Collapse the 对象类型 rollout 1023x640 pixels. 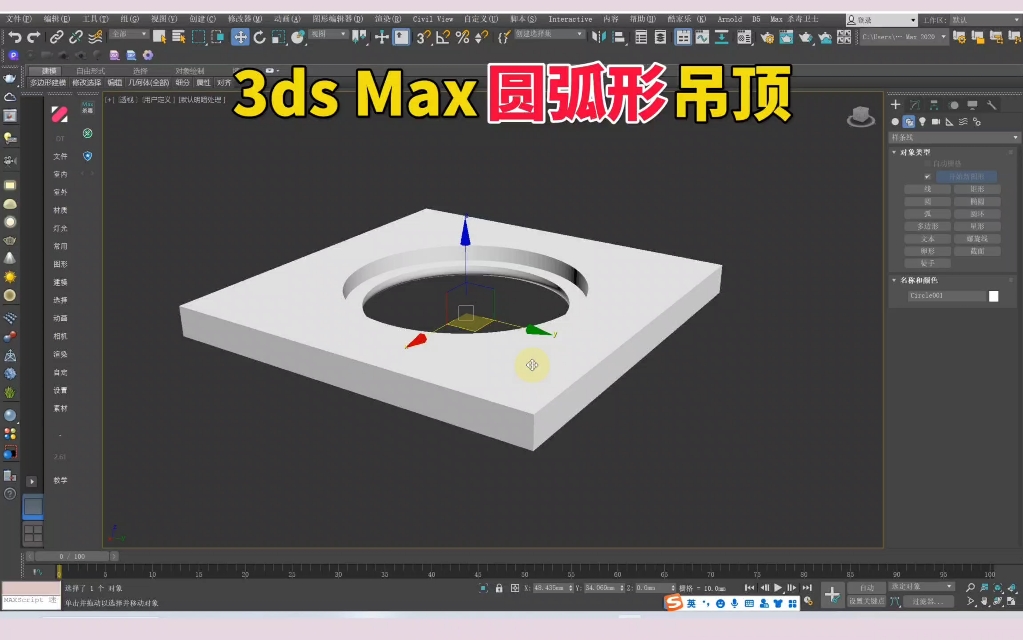(895, 151)
